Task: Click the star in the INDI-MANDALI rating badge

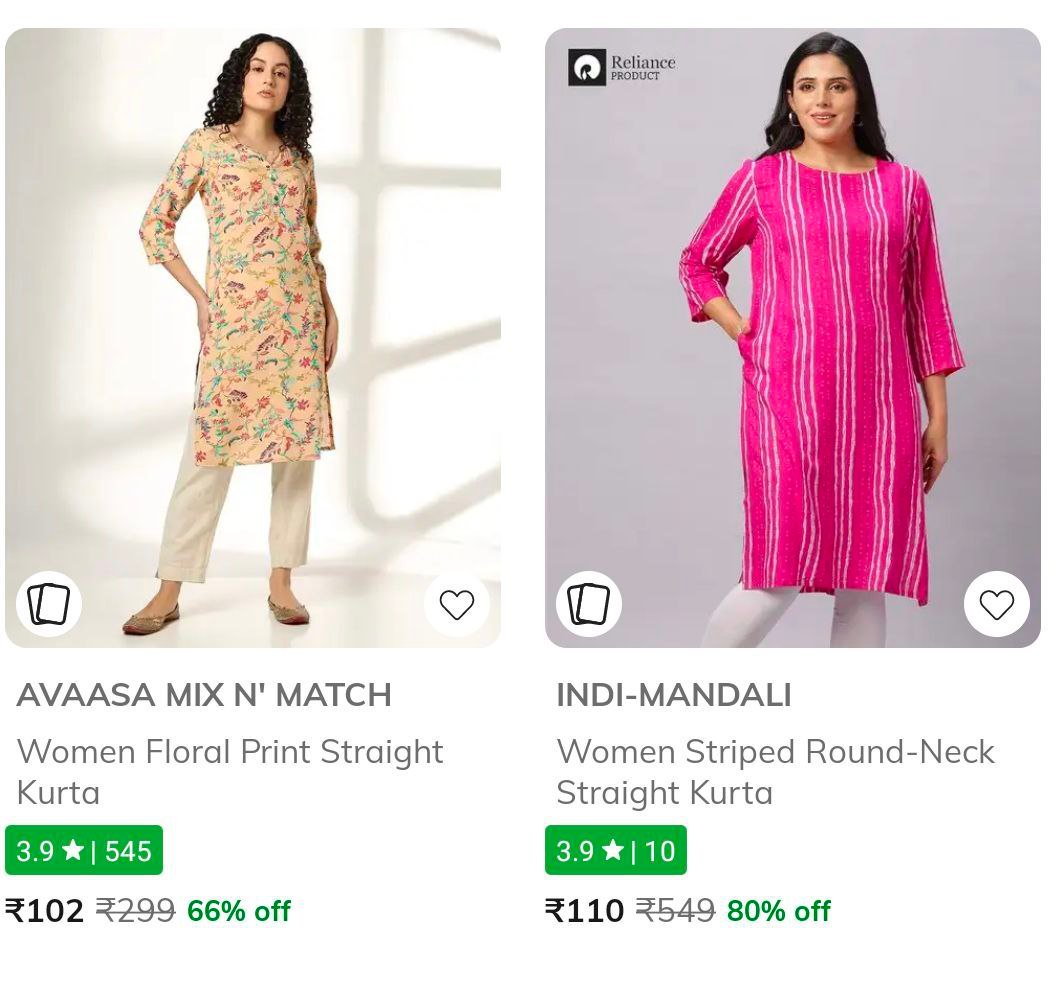Action: (614, 850)
